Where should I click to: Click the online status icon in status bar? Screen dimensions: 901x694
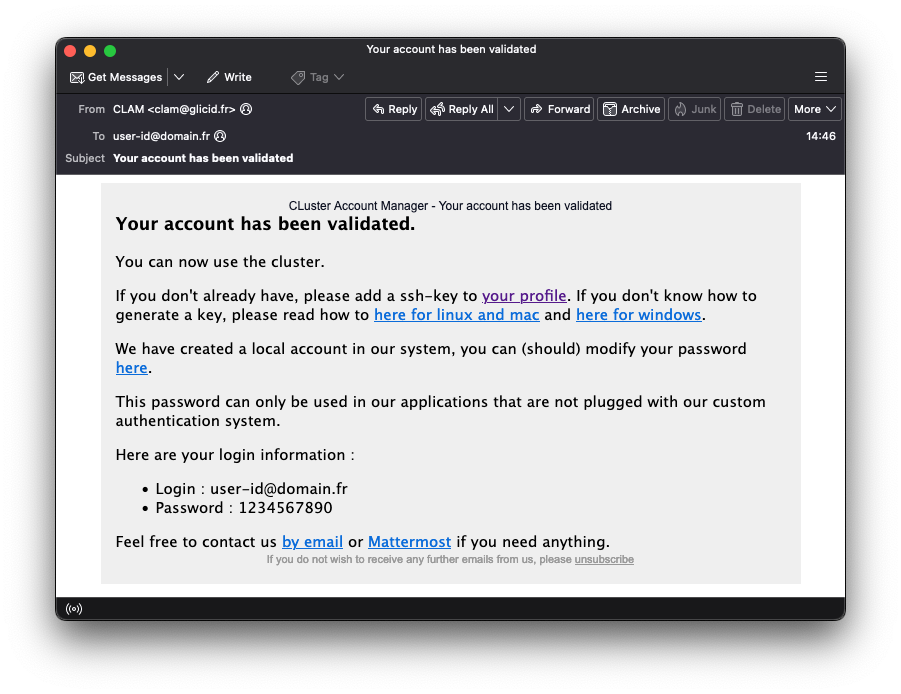[74, 608]
